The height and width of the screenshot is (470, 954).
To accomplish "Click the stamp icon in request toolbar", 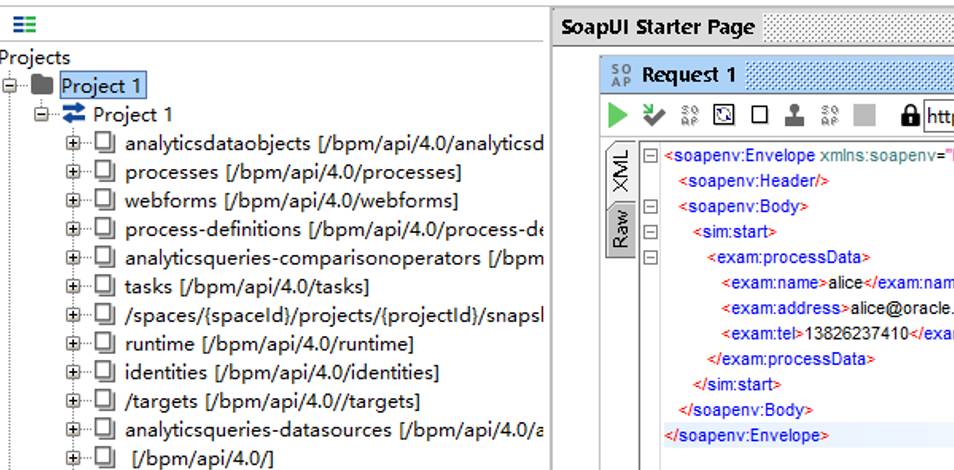I will [x=794, y=115].
